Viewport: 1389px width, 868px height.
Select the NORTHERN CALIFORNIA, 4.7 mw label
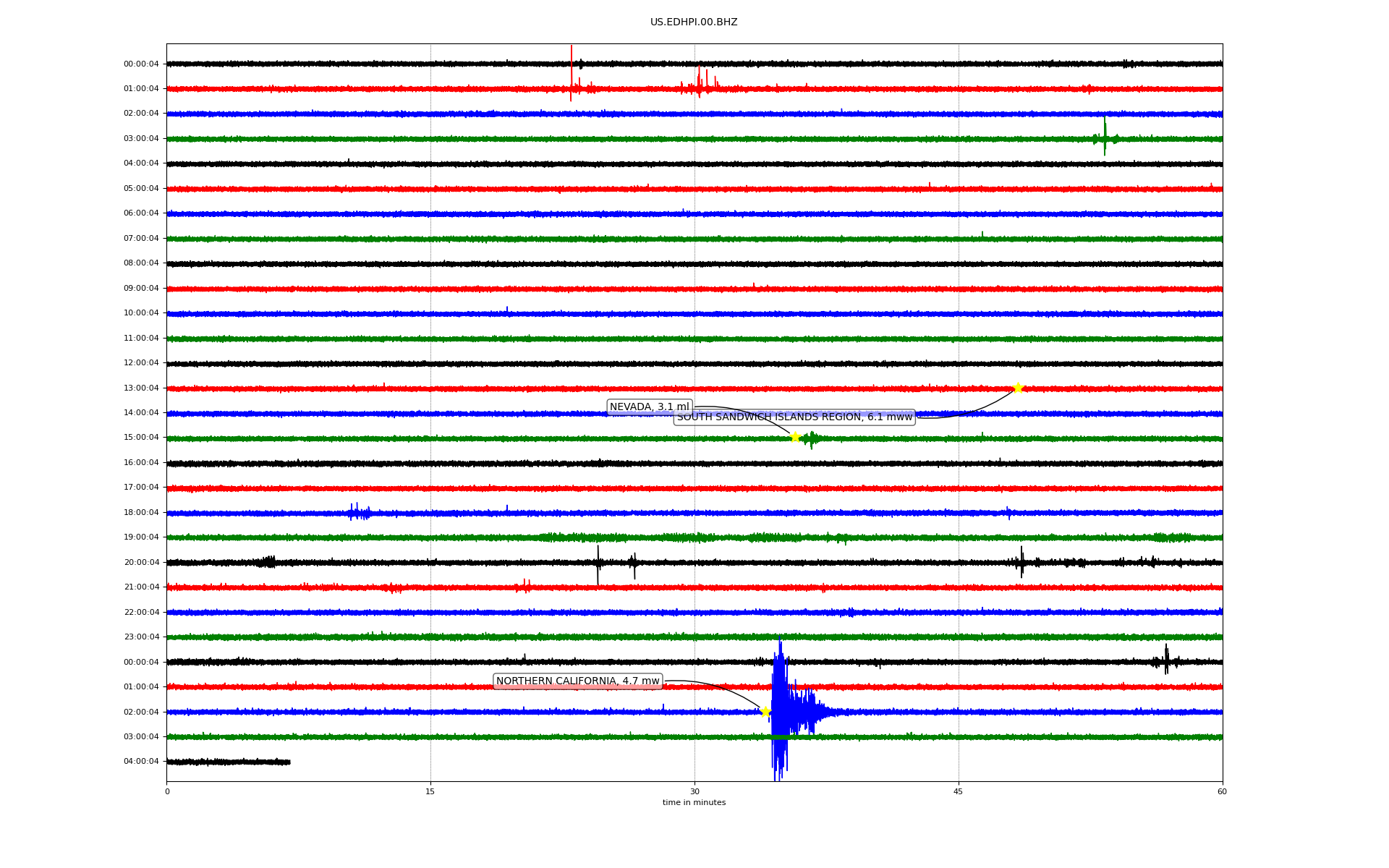click(x=578, y=681)
